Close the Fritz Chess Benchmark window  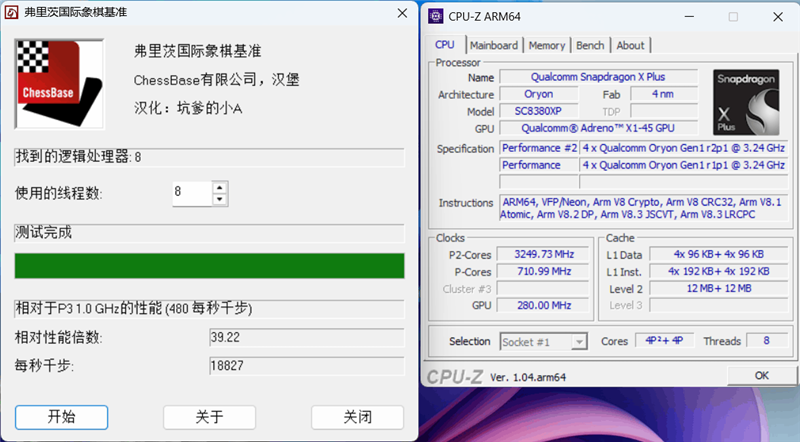click(402, 13)
